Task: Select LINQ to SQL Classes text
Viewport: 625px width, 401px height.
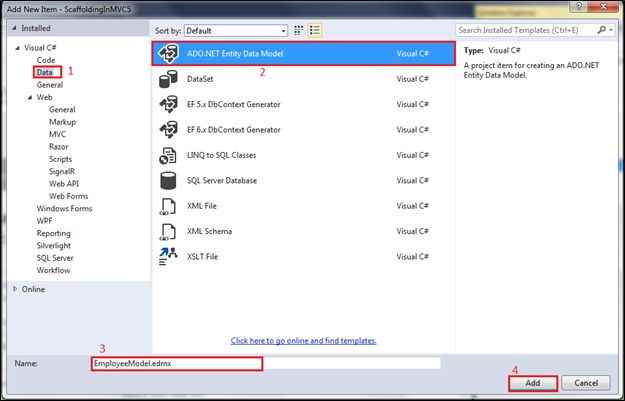Action: 222,155
